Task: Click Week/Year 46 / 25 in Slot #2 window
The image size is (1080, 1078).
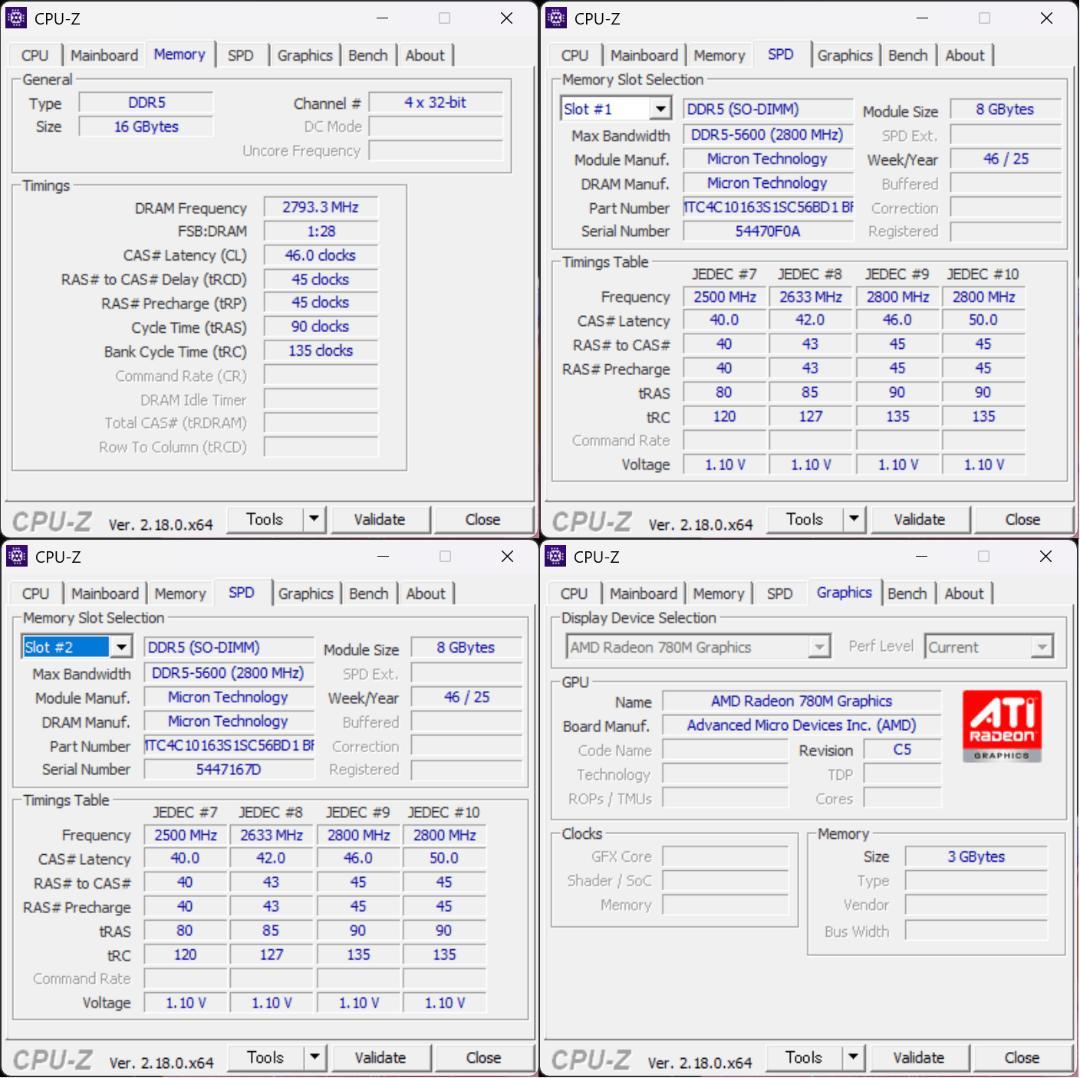Action: (x=466, y=697)
